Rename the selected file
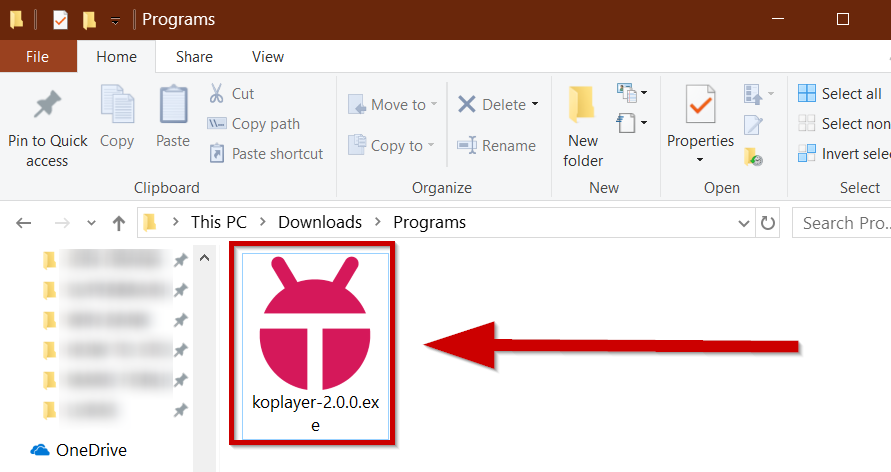The height and width of the screenshot is (472, 891). click(x=497, y=145)
